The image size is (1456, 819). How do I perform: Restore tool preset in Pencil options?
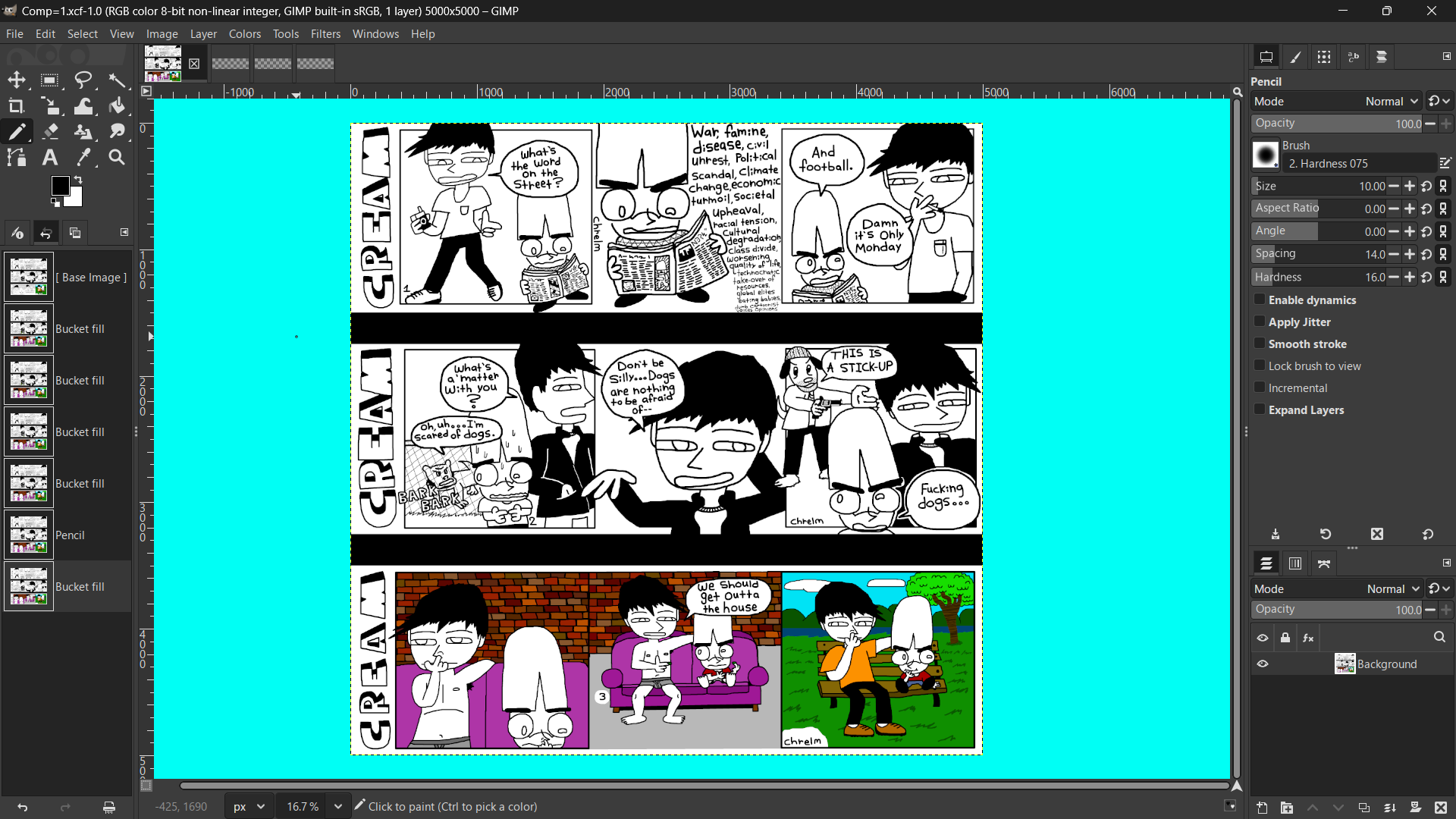[1326, 534]
